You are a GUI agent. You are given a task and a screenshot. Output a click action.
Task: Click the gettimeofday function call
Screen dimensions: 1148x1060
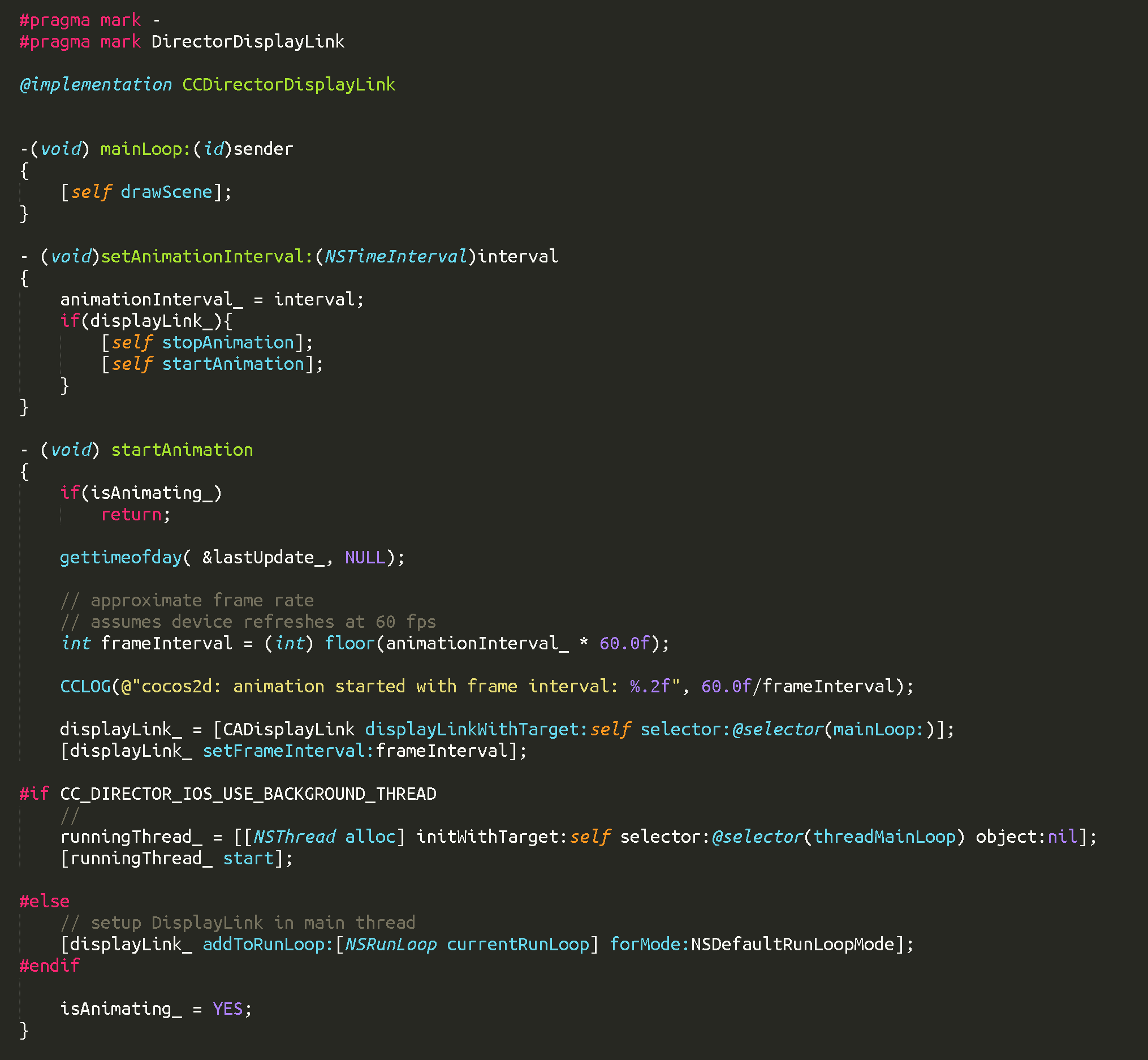click(120, 557)
